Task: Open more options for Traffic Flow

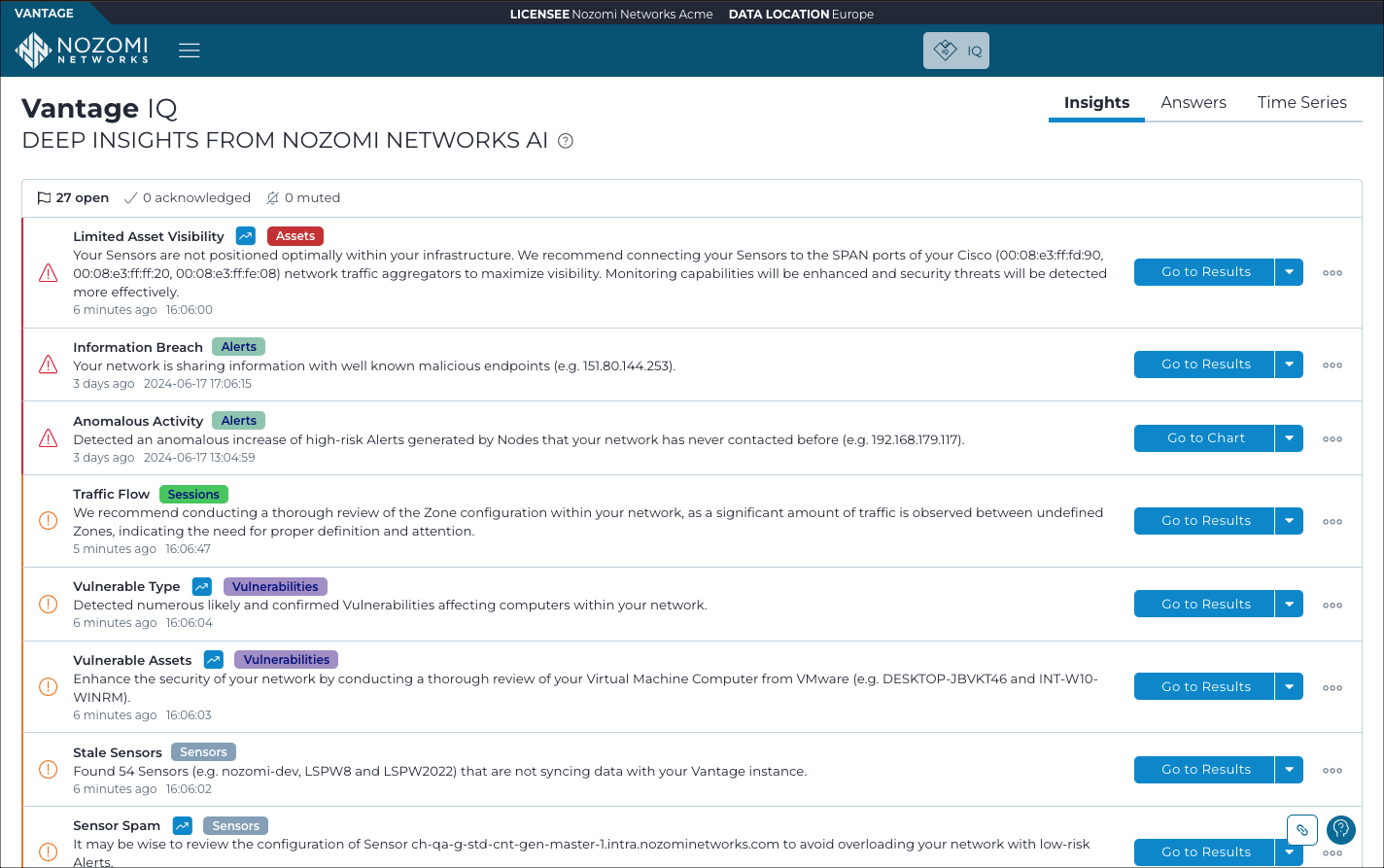Action: click(x=1332, y=522)
